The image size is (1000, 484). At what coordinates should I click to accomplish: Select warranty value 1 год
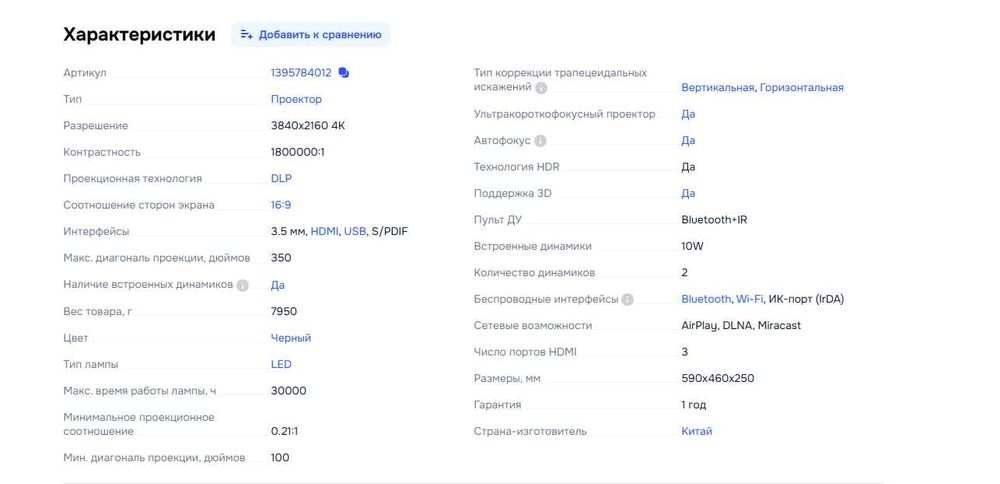[x=694, y=405]
